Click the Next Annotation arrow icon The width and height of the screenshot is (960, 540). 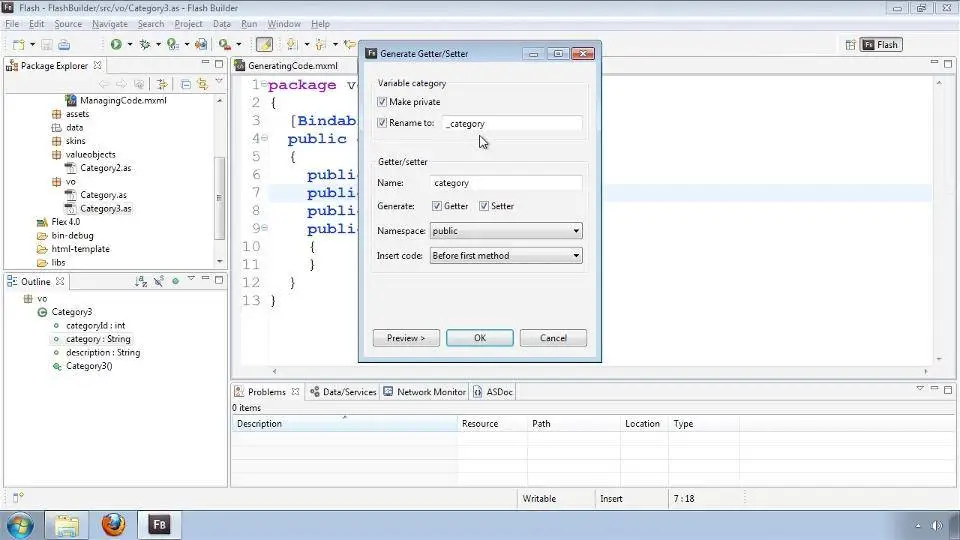pos(292,44)
